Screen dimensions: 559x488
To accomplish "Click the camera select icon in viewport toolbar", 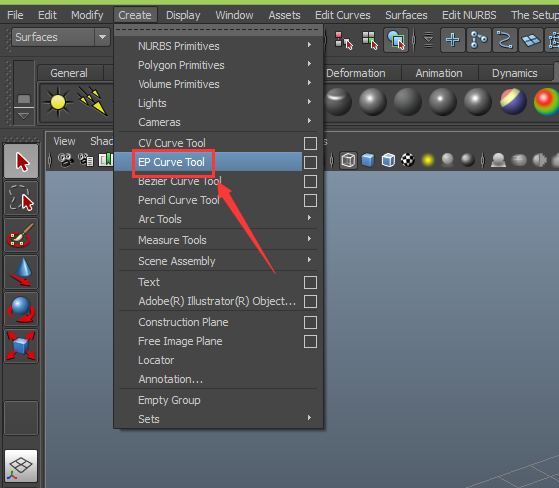I will (x=66, y=160).
